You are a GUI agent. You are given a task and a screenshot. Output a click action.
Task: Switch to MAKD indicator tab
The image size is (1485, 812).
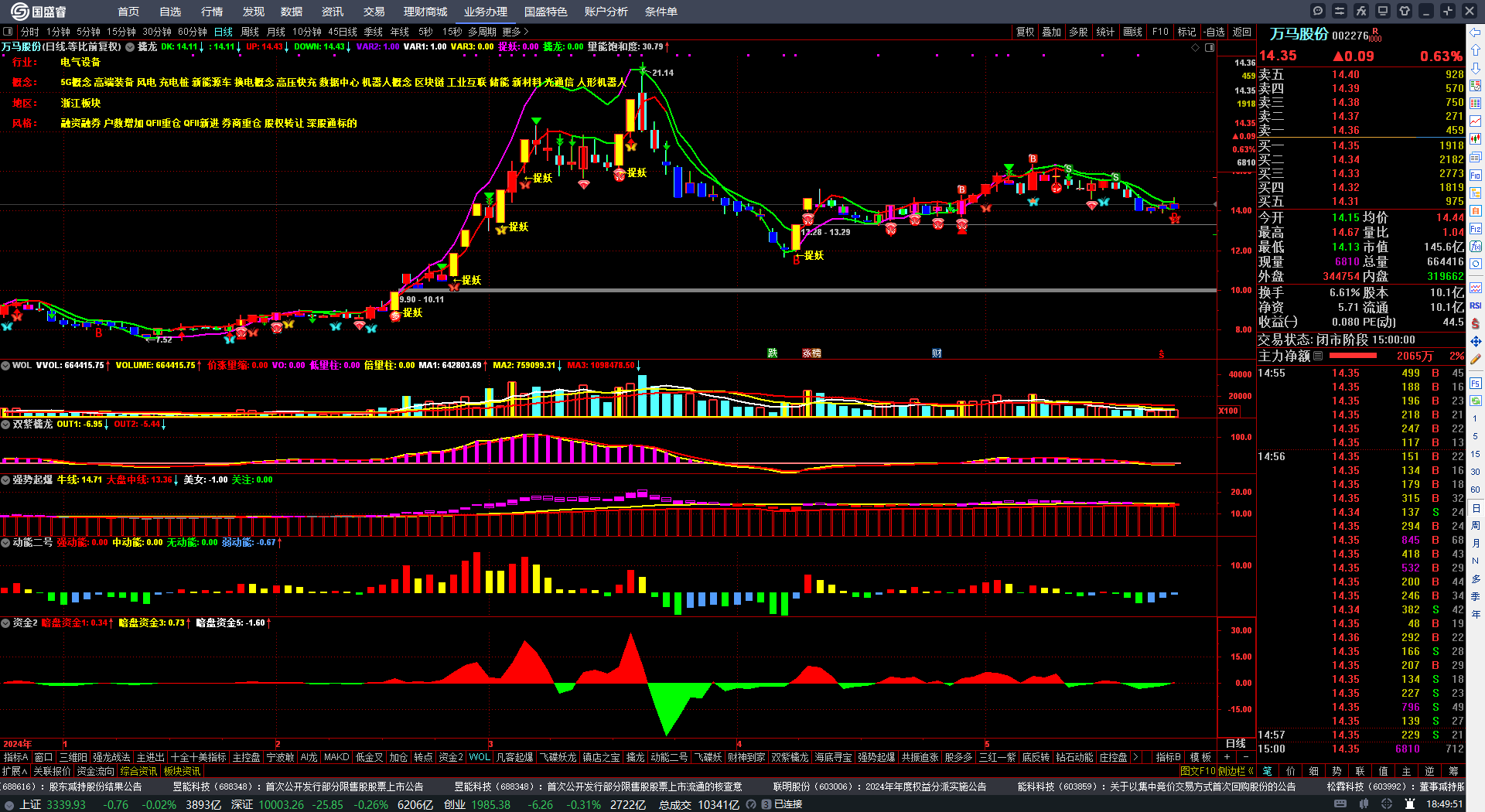(336, 757)
